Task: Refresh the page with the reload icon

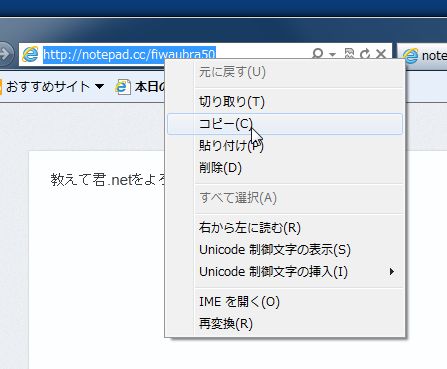Action: [365, 53]
